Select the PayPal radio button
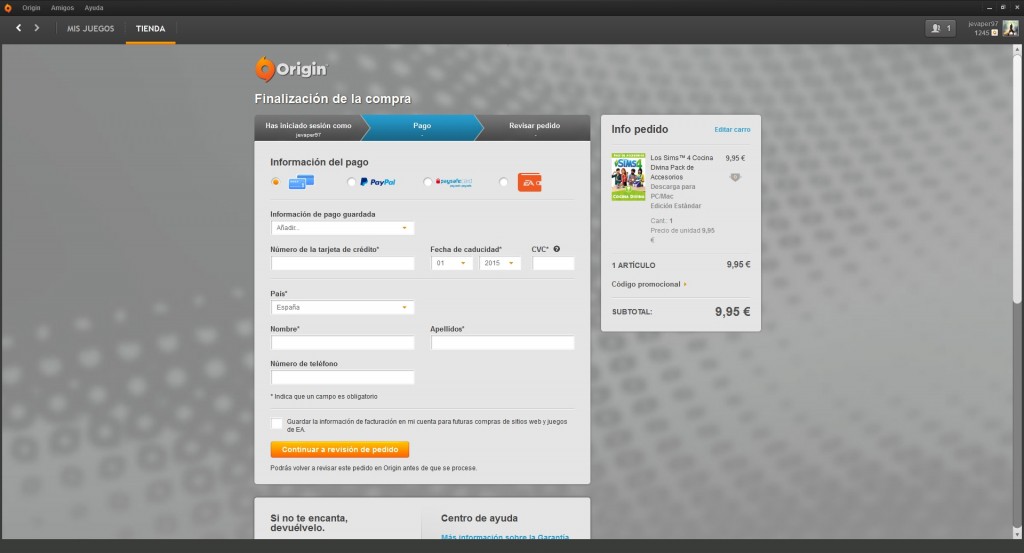The height and width of the screenshot is (553, 1024). (351, 182)
